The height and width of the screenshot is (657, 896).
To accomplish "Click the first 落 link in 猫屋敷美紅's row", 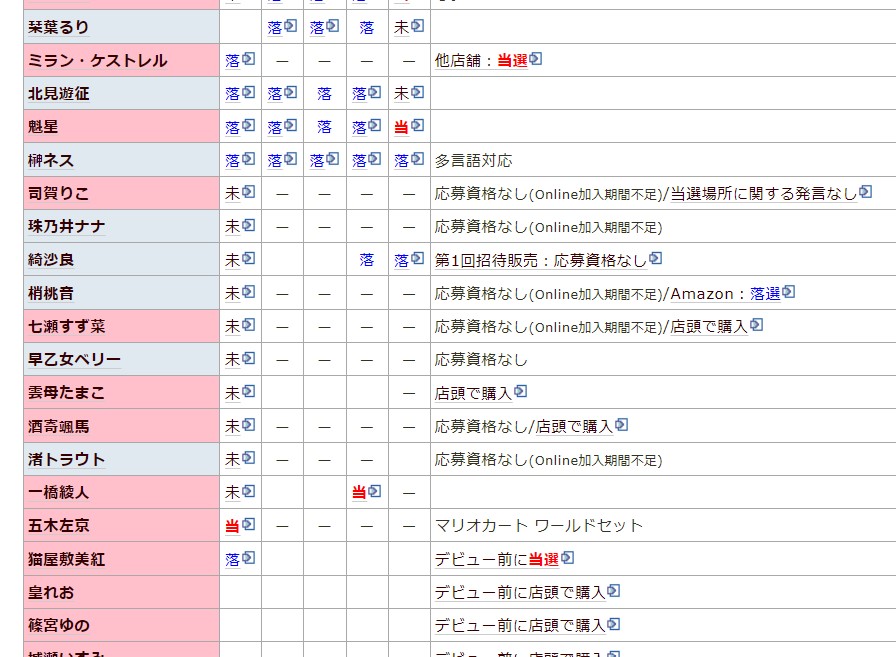I will coord(232,559).
